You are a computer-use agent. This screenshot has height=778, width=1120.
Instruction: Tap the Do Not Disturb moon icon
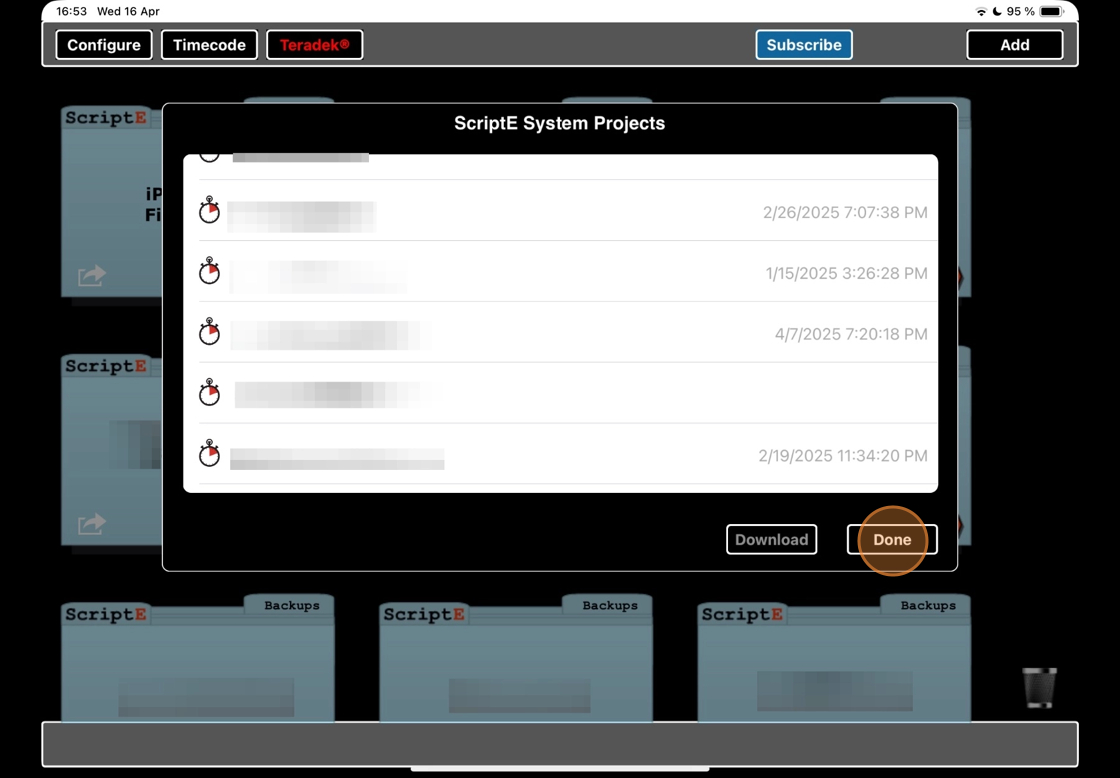(x=997, y=11)
